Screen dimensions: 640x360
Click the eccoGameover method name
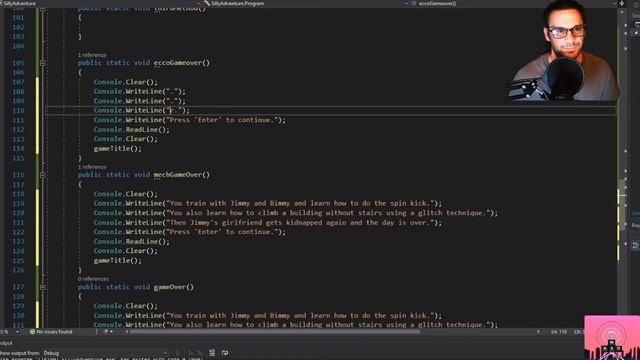click(178, 63)
